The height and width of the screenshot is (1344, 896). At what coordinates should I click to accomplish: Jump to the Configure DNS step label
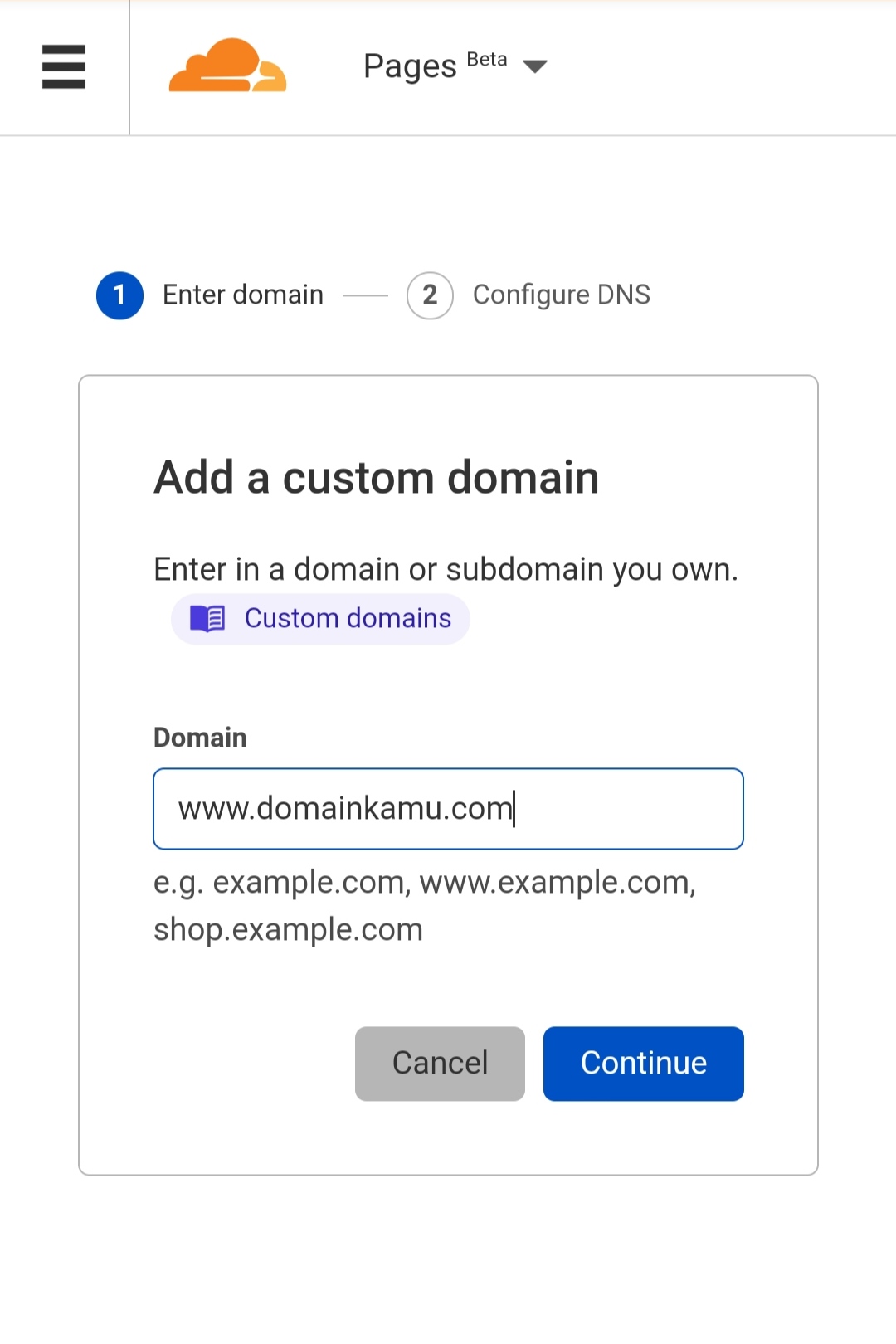point(562,295)
